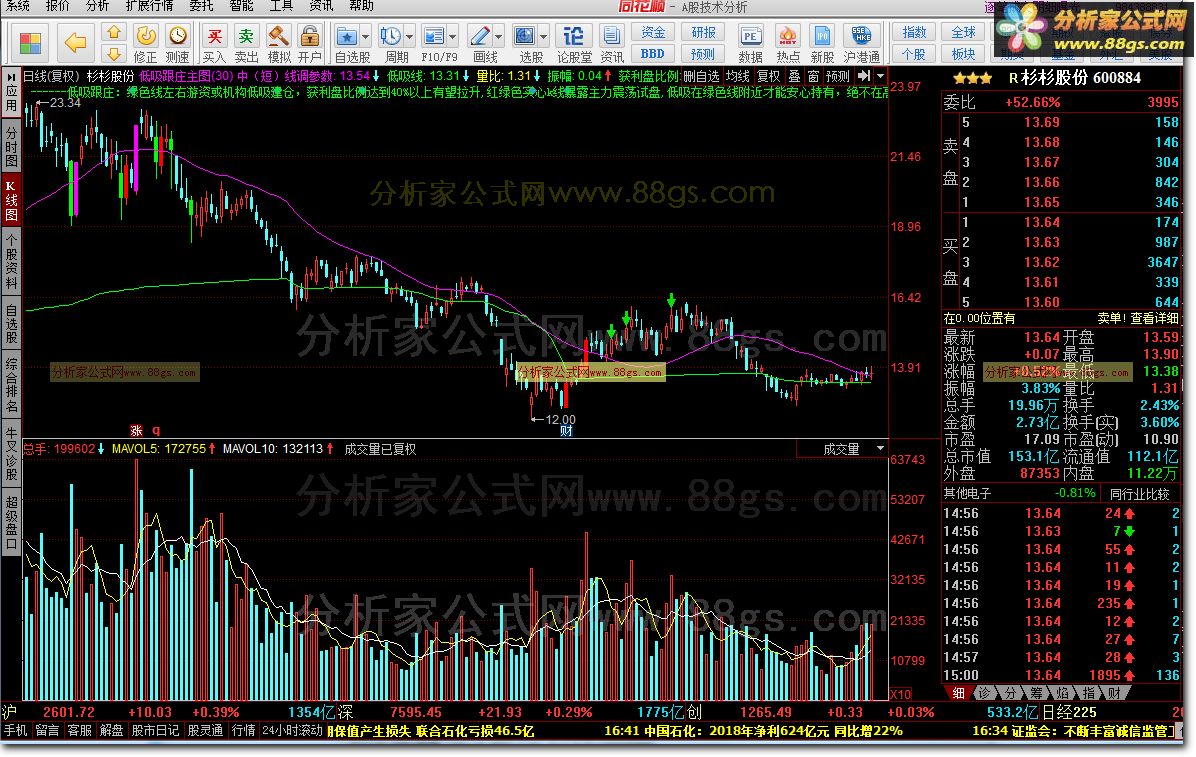This screenshot has width=1196, height=757.
Task: Click the yellow down arrow toolbar button
Action: pos(114,53)
